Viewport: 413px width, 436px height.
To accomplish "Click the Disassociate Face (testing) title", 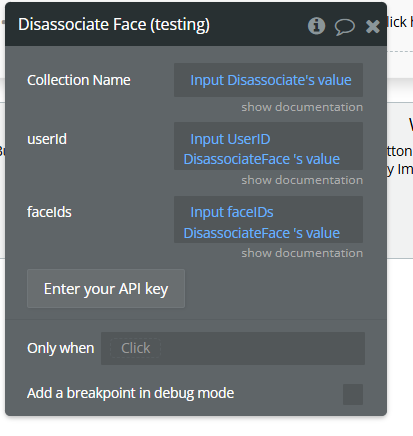I will click(114, 24).
